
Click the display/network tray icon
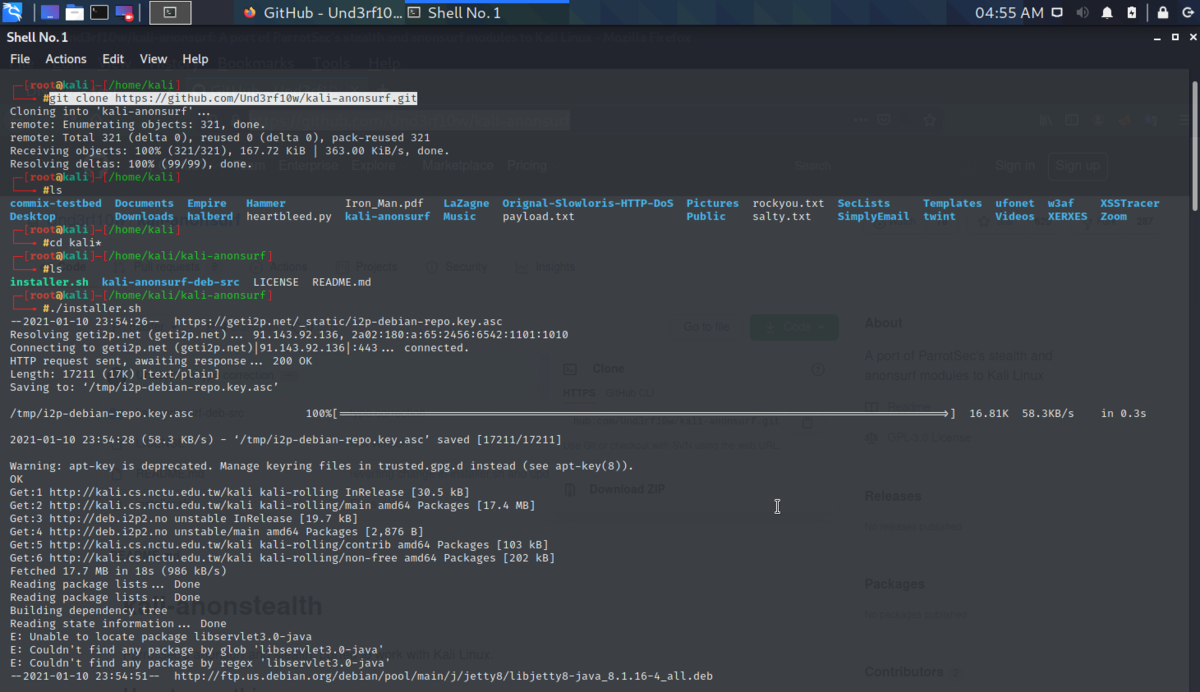(1059, 13)
